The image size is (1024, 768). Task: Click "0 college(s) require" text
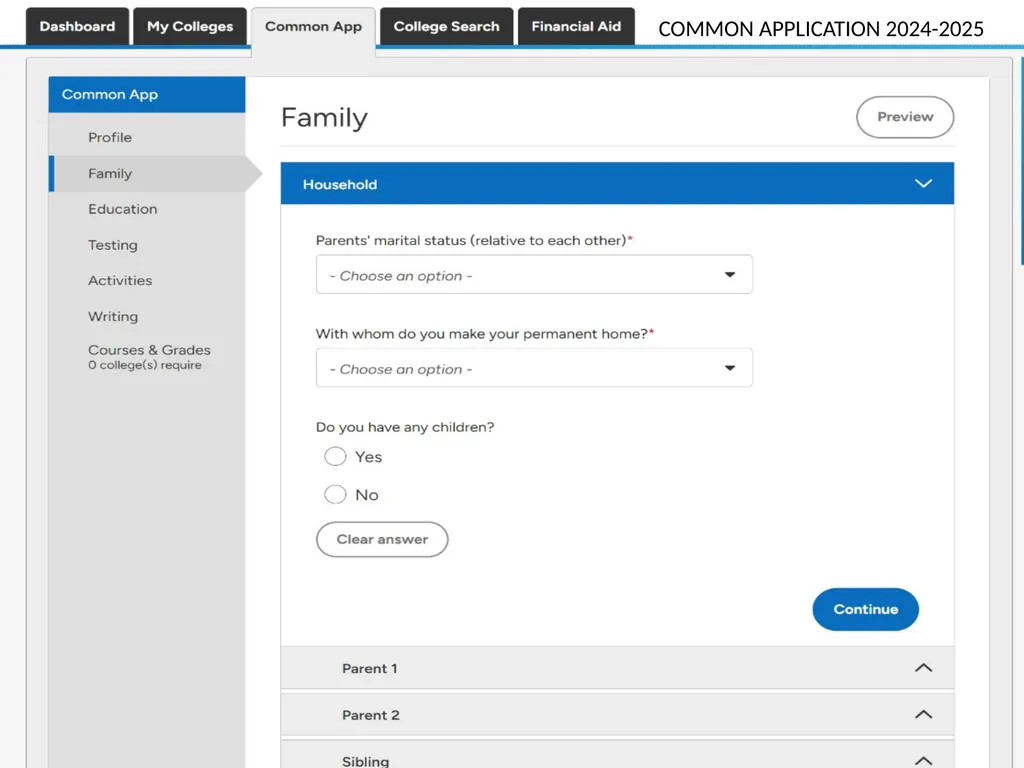pyautogui.click(x=145, y=365)
